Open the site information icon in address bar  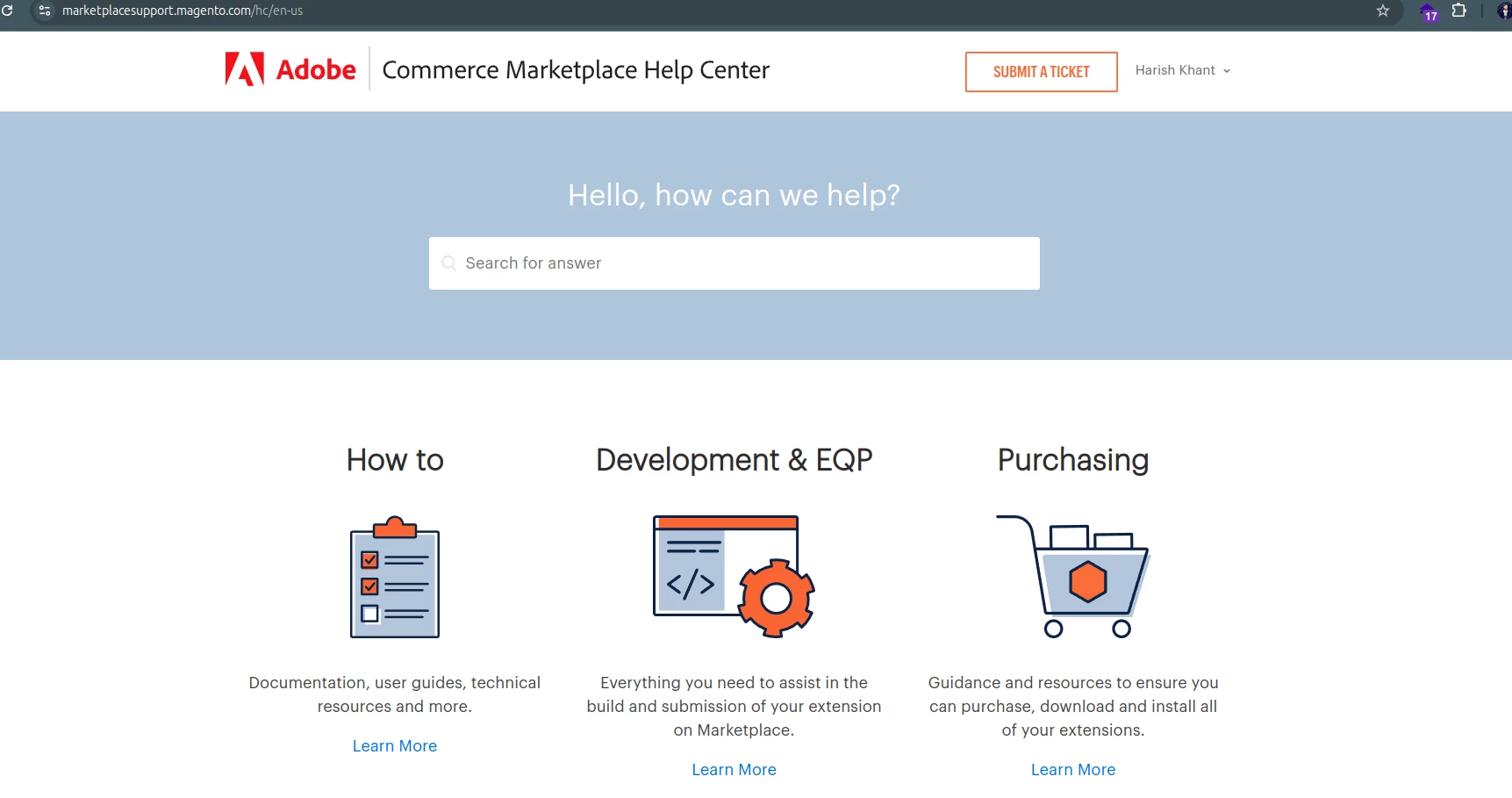[45, 11]
